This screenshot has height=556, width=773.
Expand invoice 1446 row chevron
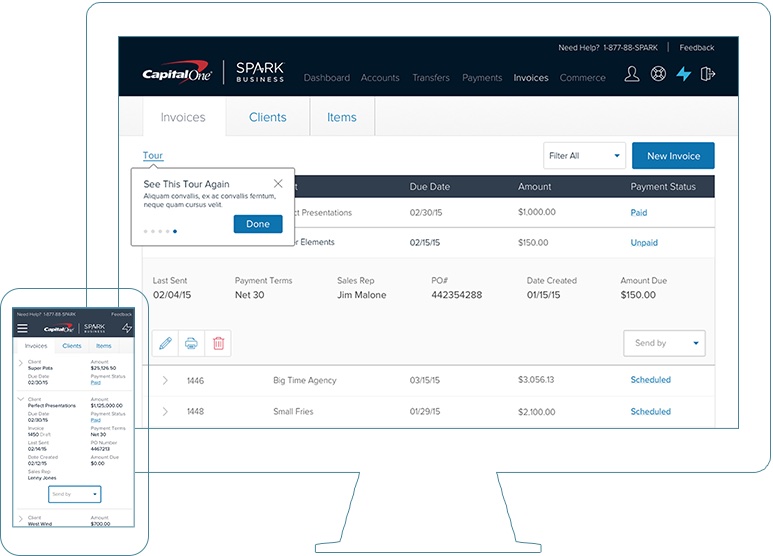tap(165, 381)
